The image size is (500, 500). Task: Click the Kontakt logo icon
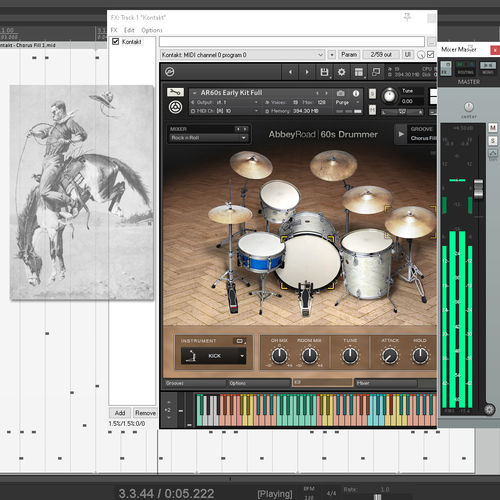pyautogui.click(x=170, y=72)
